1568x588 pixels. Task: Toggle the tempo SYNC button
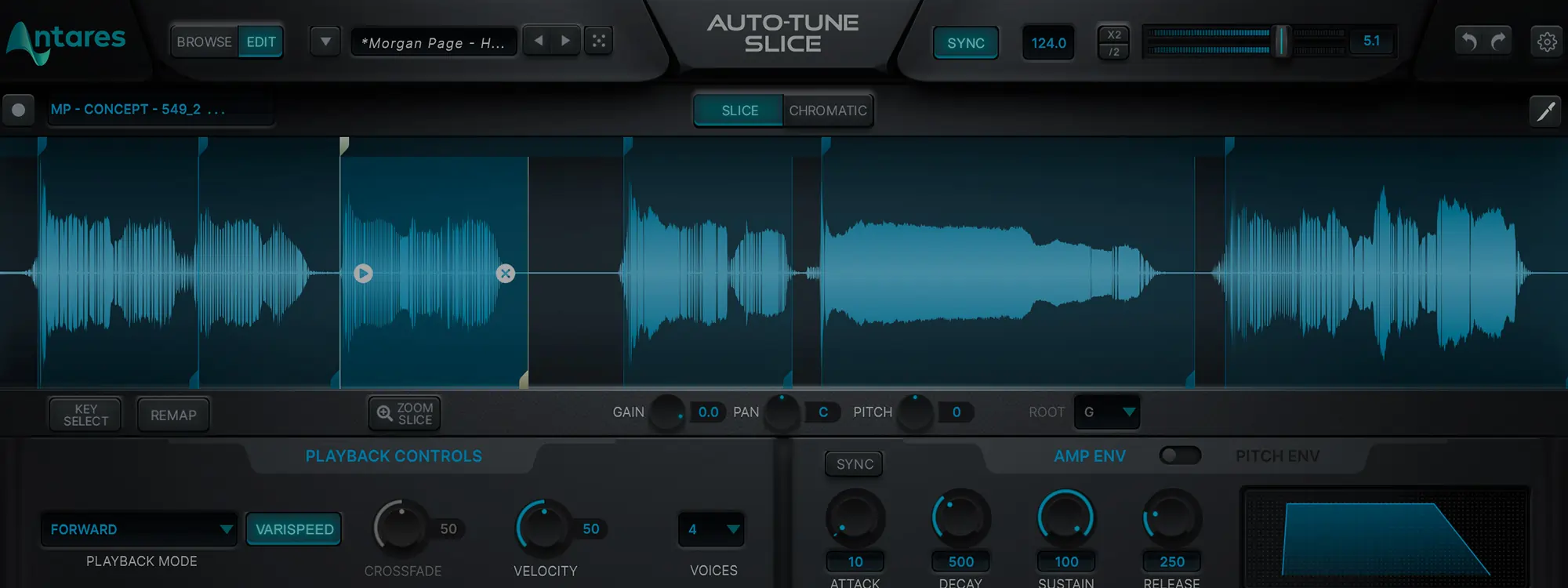(965, 43)
